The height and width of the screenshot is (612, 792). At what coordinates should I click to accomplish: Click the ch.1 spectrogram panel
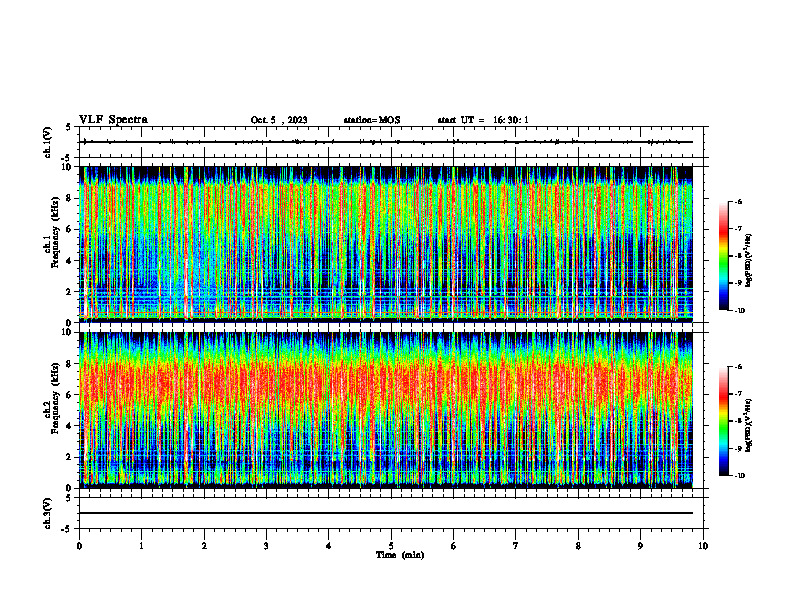(386, 244)
